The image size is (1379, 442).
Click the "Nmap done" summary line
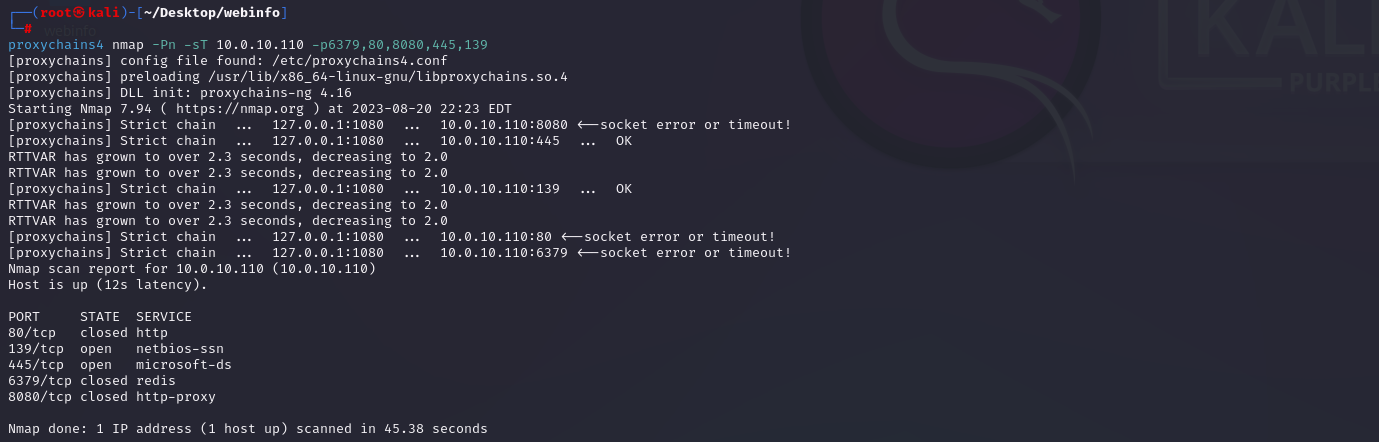click(248, 429)
